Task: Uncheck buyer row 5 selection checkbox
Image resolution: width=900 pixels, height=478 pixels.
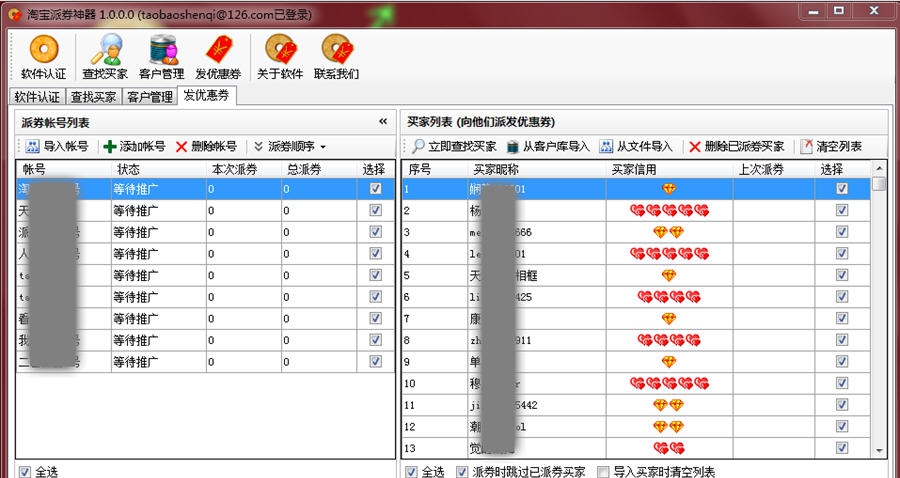Action: (x=842, y=275)
